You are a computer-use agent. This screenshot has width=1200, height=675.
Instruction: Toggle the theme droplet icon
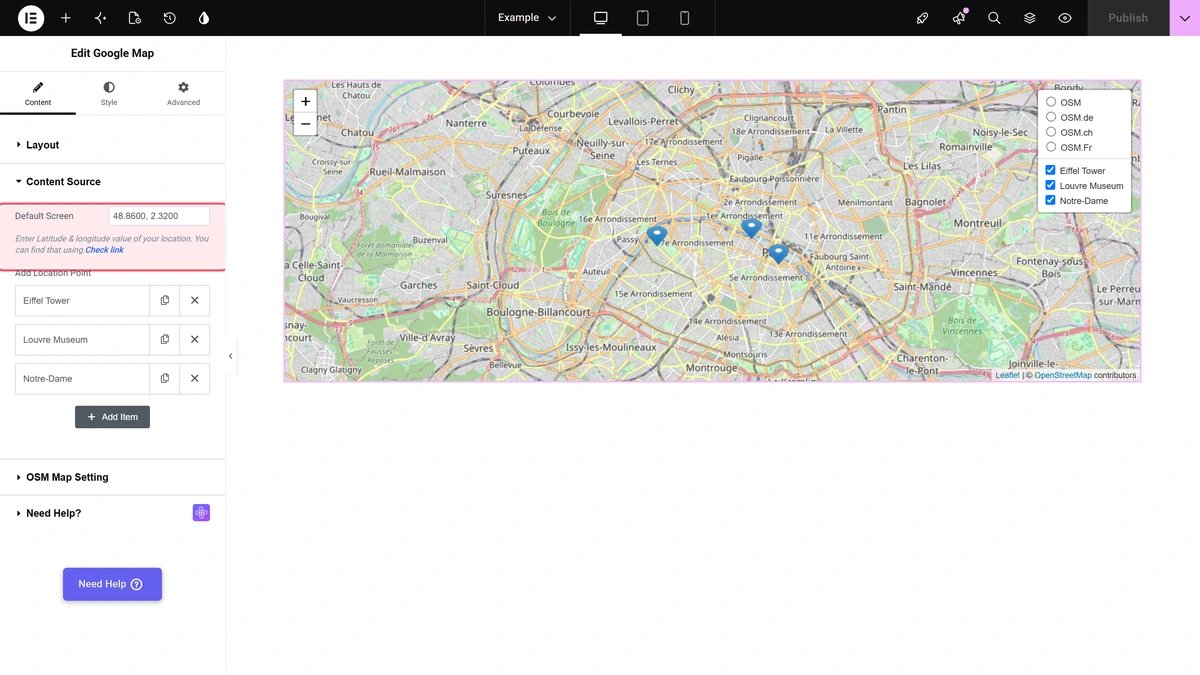coord(204,18)
